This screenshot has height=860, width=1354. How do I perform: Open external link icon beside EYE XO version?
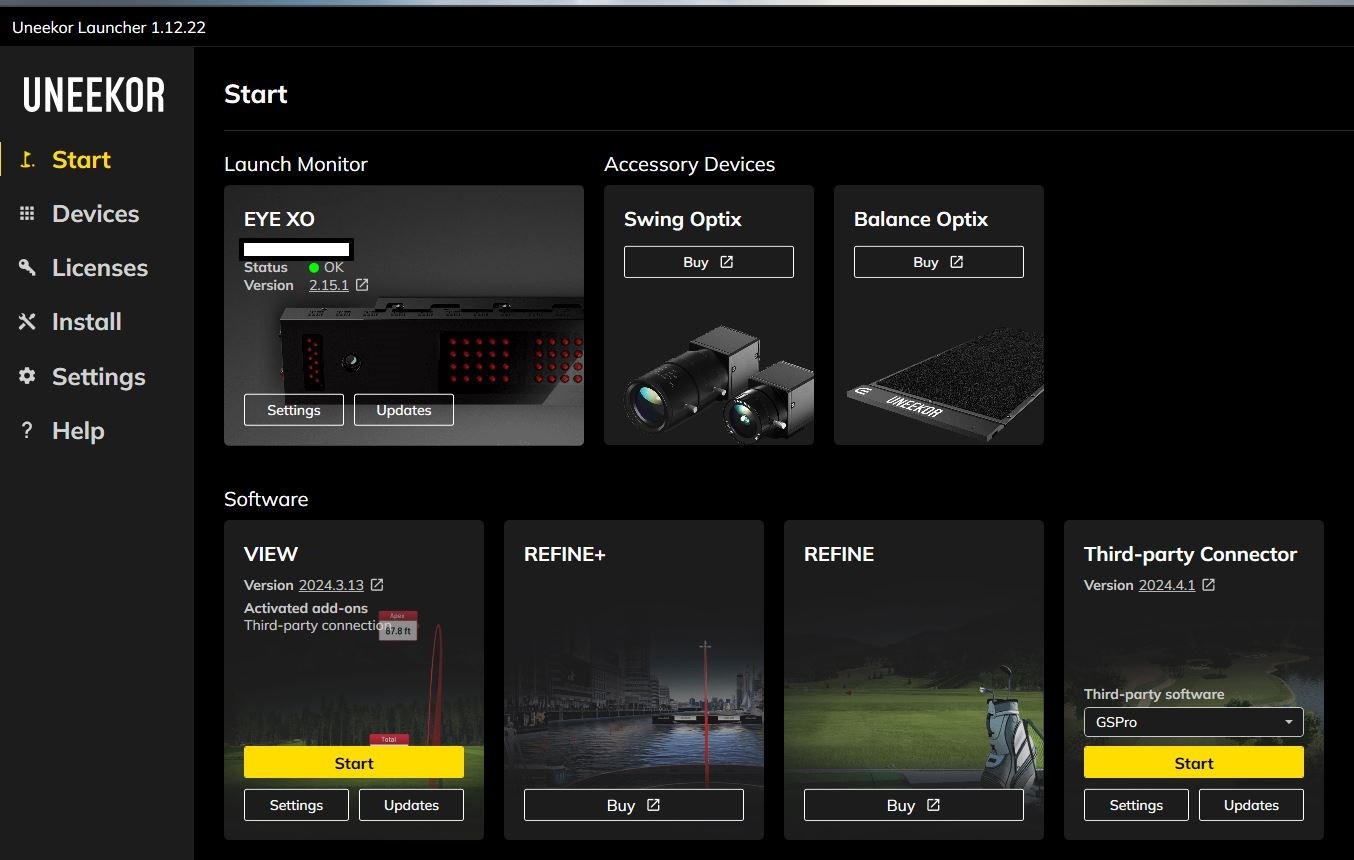pos(362,285)
